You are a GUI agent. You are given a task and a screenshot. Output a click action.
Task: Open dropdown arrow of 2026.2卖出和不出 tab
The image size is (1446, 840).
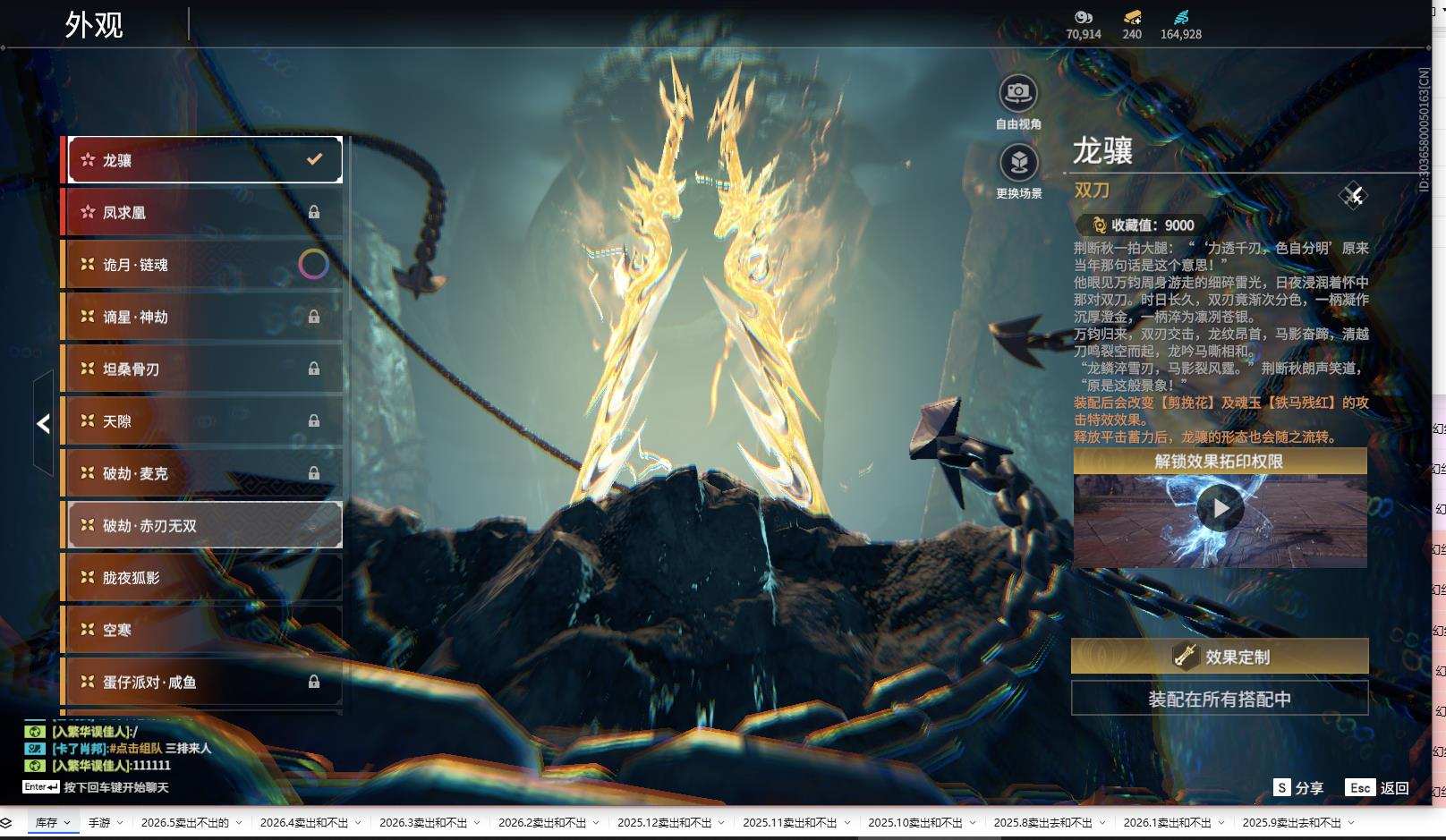(596, 823)
